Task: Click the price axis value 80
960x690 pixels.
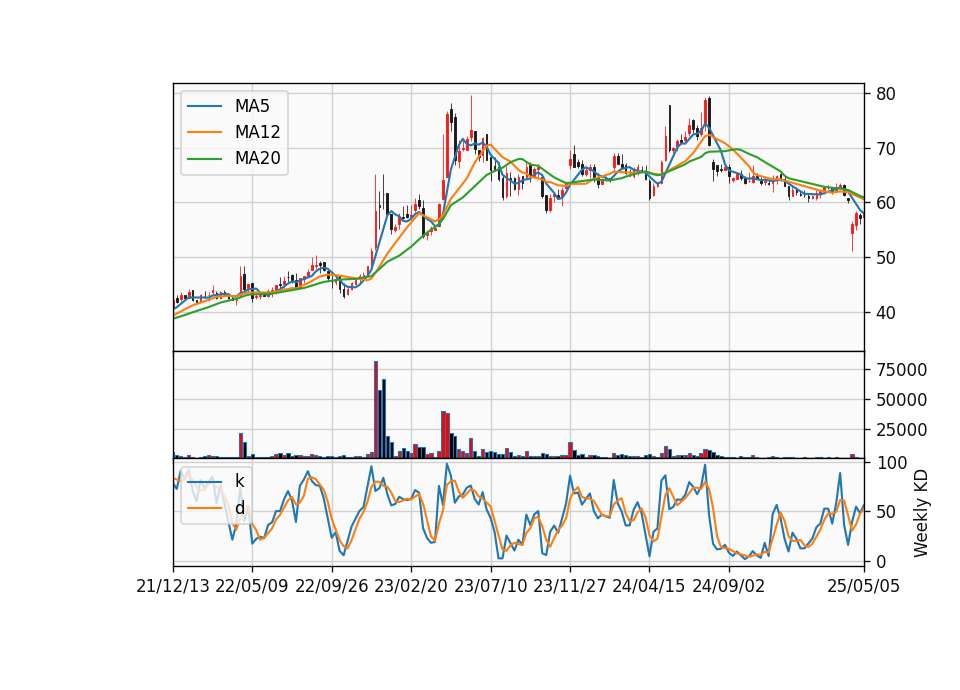Action: tap(885, 94)
